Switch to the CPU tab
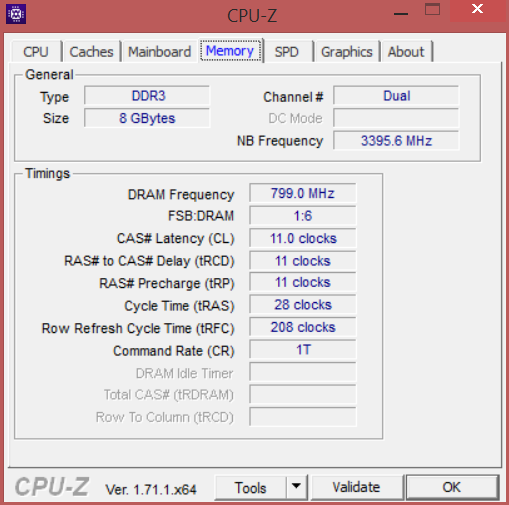 (36, 52)
